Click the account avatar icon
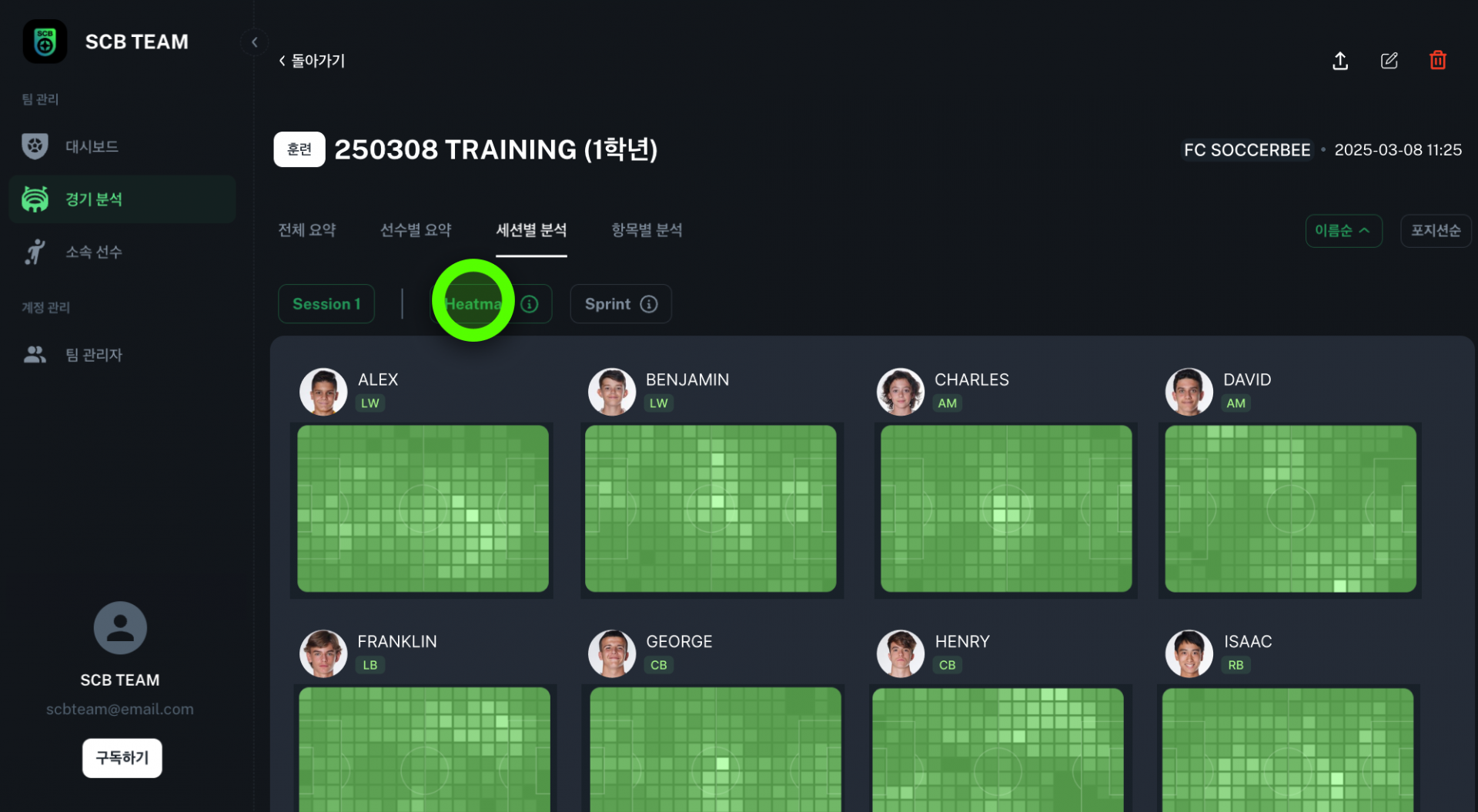This screenshot has height=812, width=1478. click(x=120, y=628)
